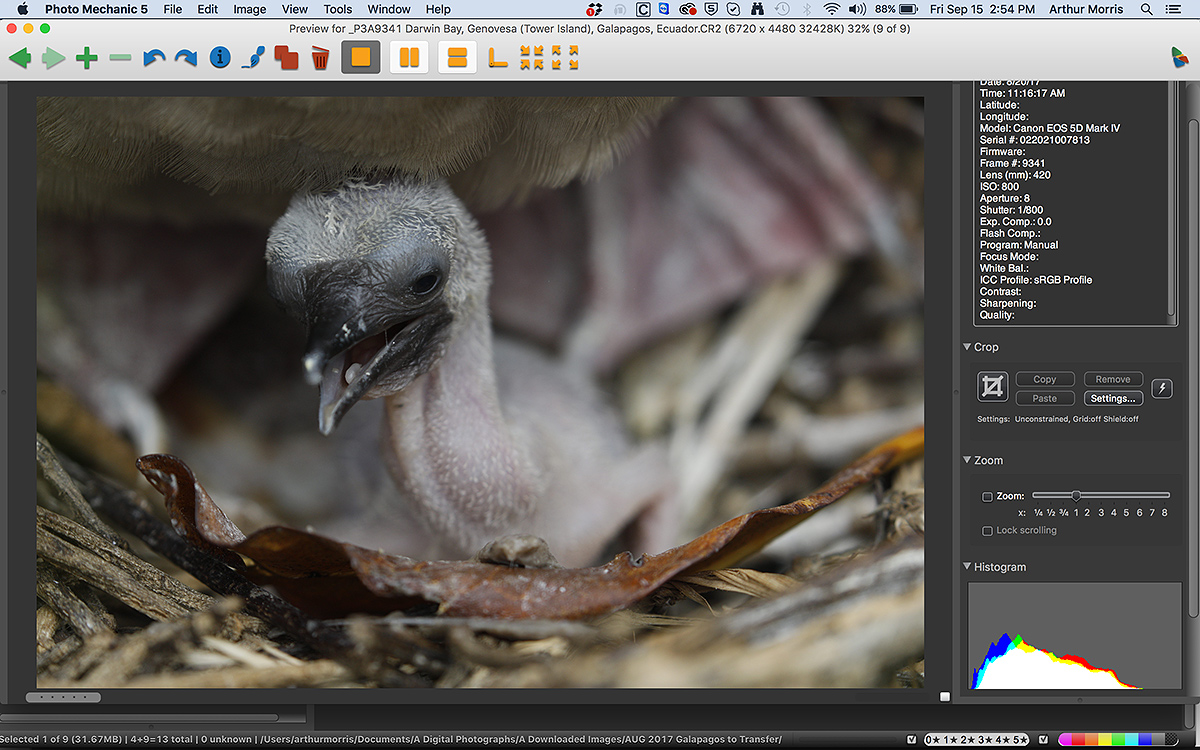Select single image view mode

(x=361, y=57)
